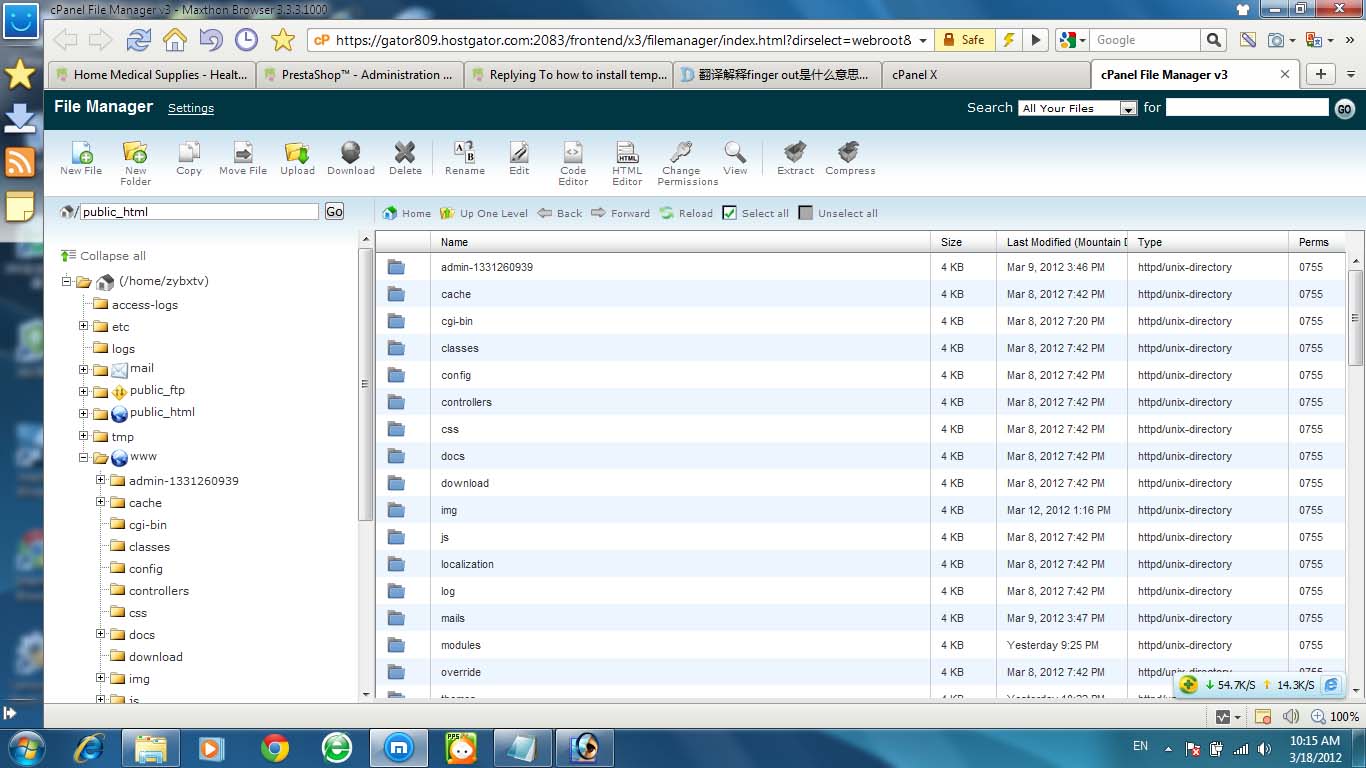This screenshot has width=1366, height=768.
Task: Select the admin-1331260939 folder row
Action: pyautogui.click(x=860, y=267)
